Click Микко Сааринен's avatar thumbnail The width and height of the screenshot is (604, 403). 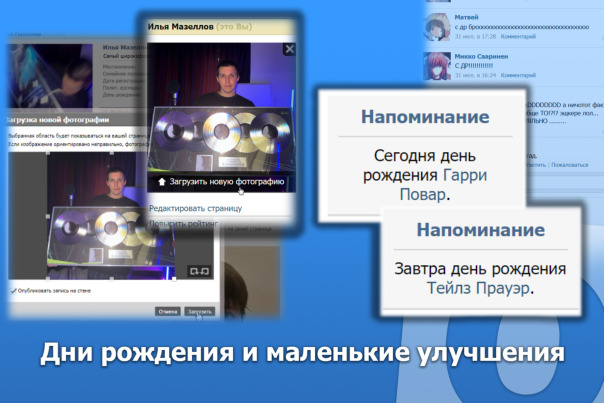[437, 66]
